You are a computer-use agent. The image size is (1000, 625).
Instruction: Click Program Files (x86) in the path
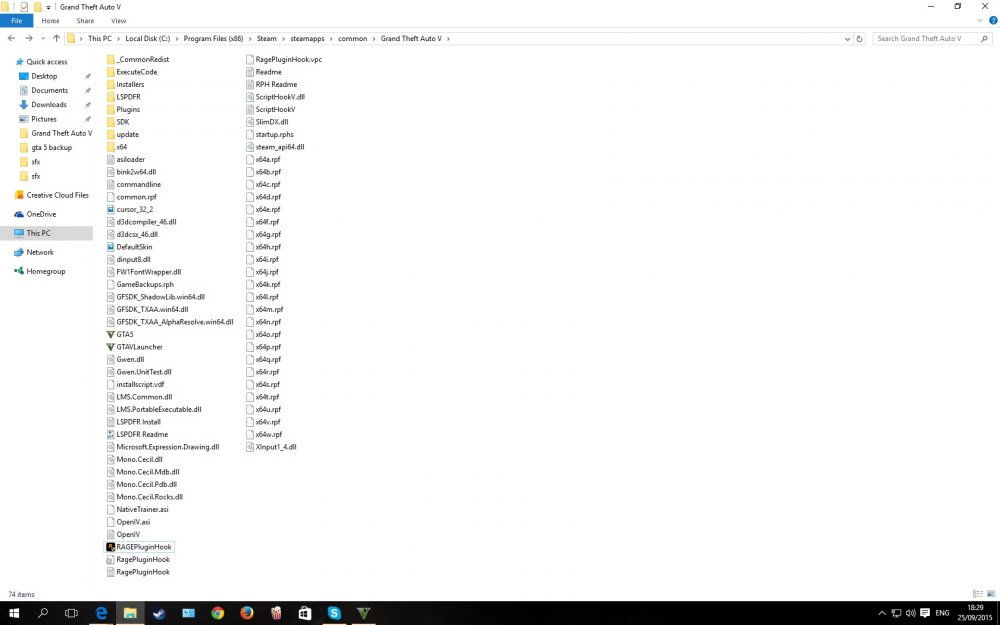213,39
